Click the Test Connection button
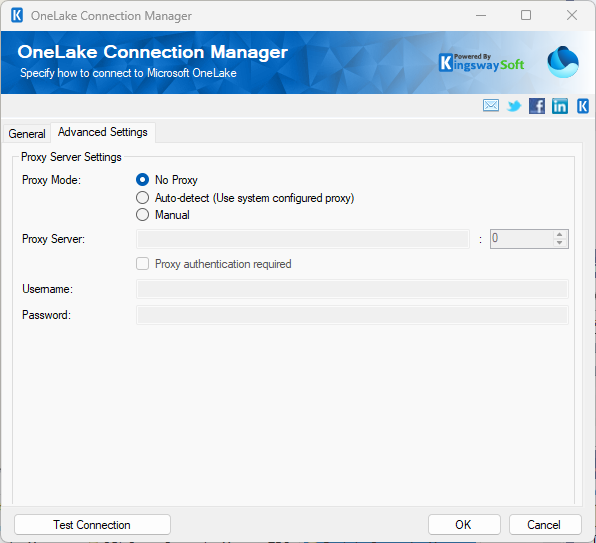Screen dimensions: 596x543 coord(92,525)
